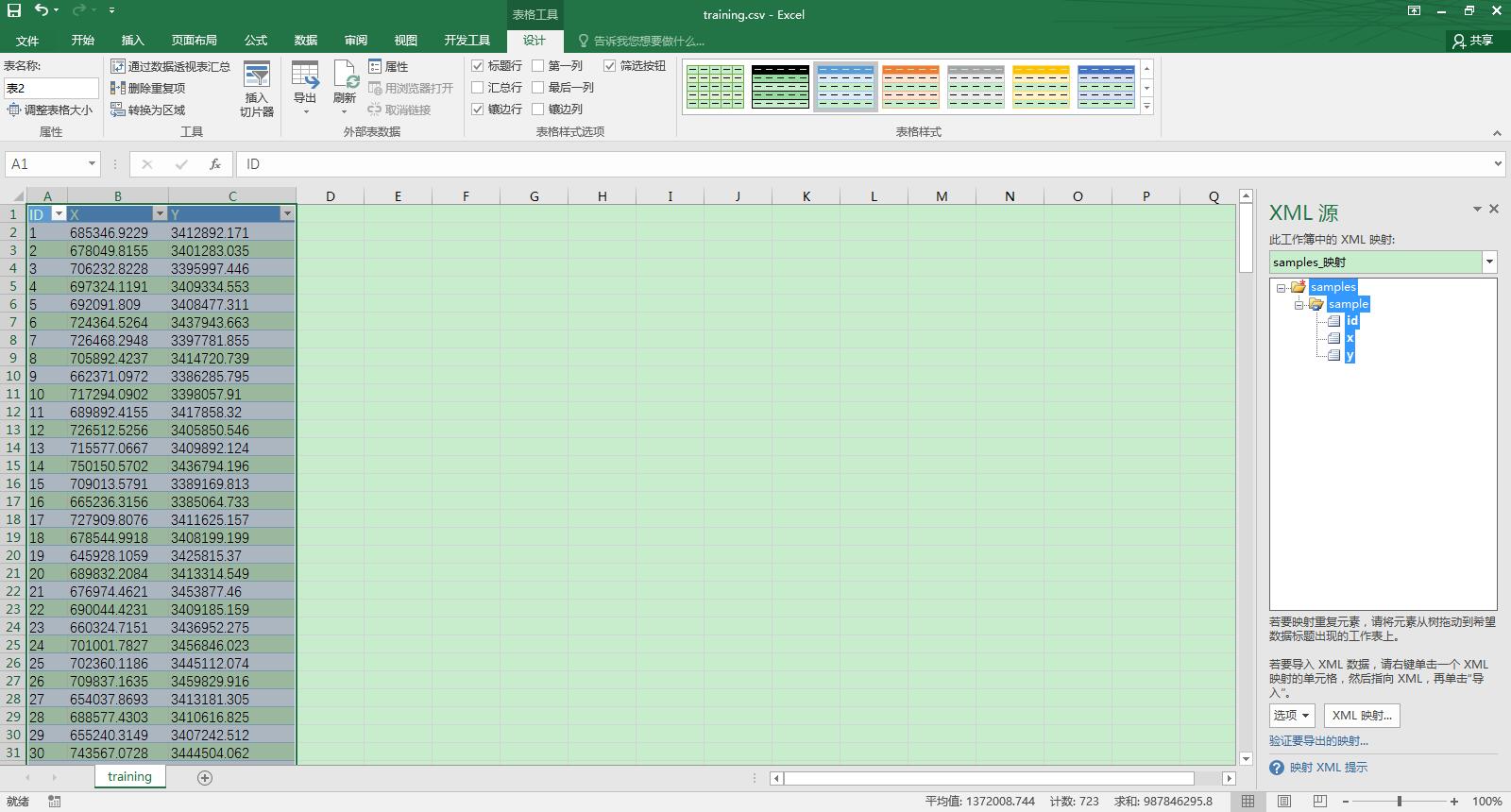Click the formula bar showing ID

tap(869, 164)
